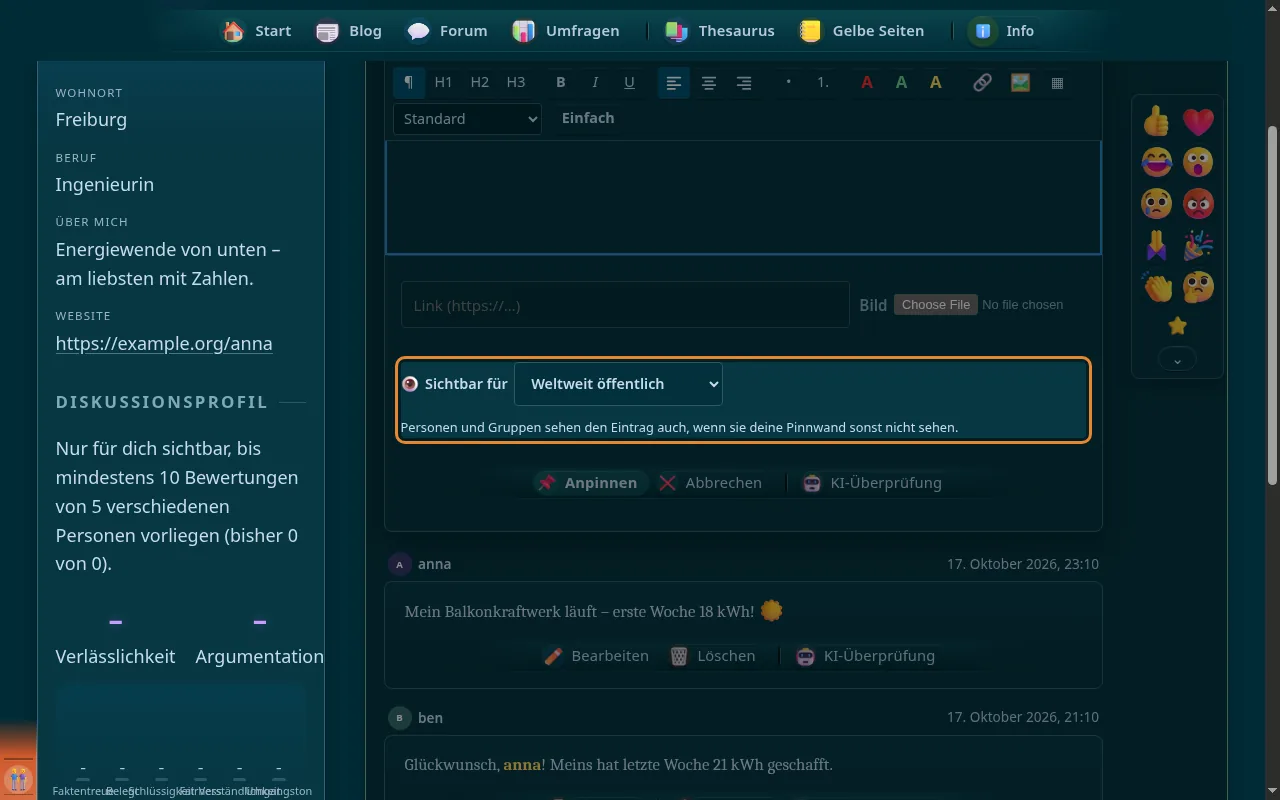Insert an image via the picture icon
Viewport: 1280px width, 800px height.
1020,83
